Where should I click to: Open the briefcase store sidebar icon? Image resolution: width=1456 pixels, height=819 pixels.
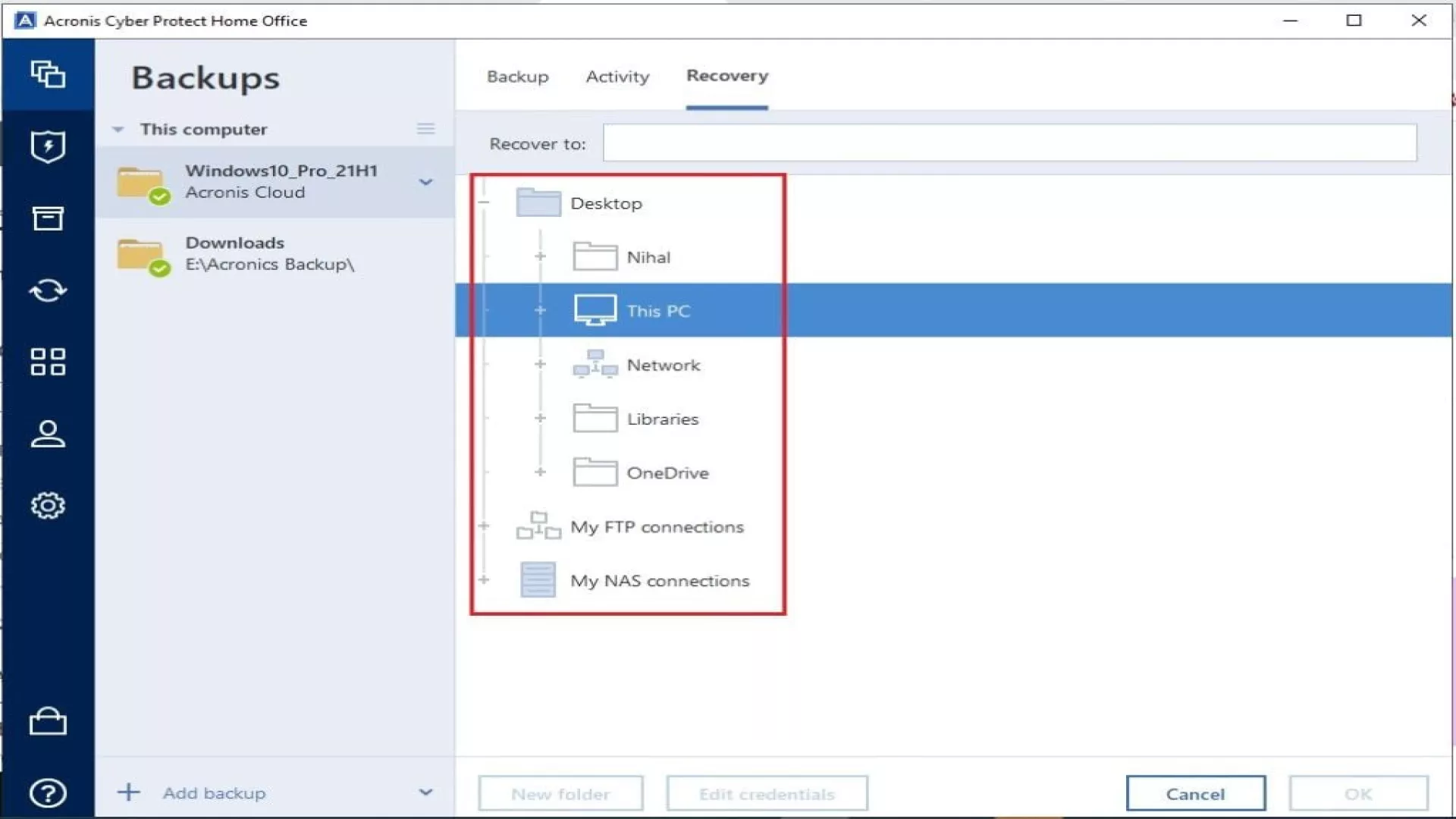pyautogui.click(x=48, y=721)
